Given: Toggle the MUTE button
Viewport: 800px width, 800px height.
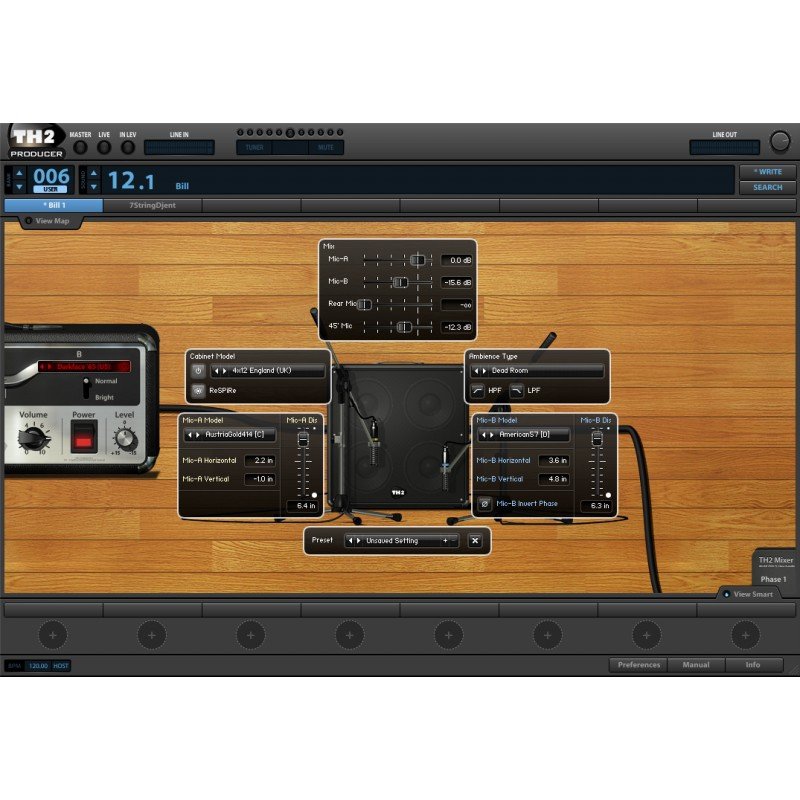Looking at the screenshot, I should 326,148.
